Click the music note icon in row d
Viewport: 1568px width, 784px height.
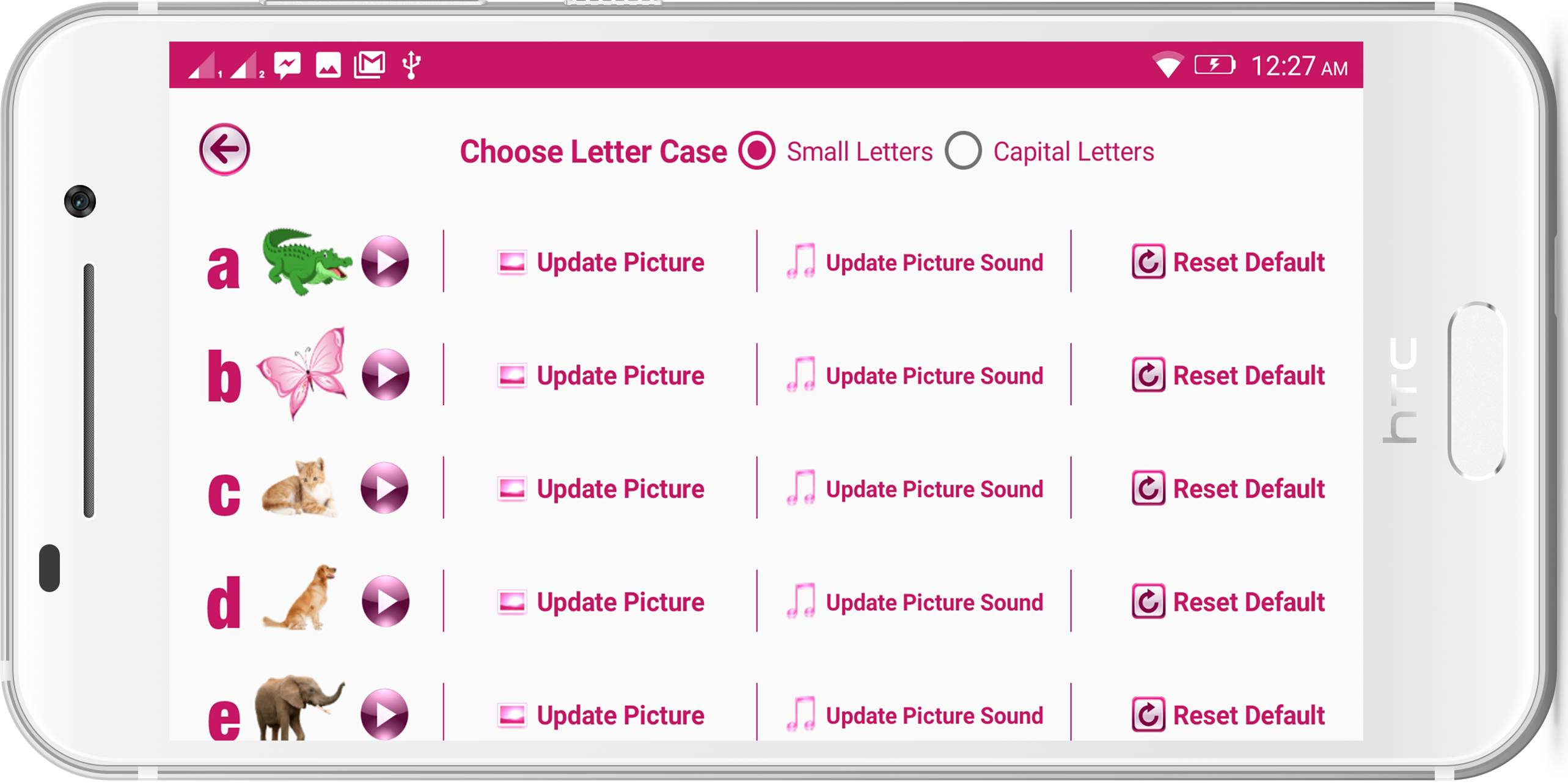(800, 601)
